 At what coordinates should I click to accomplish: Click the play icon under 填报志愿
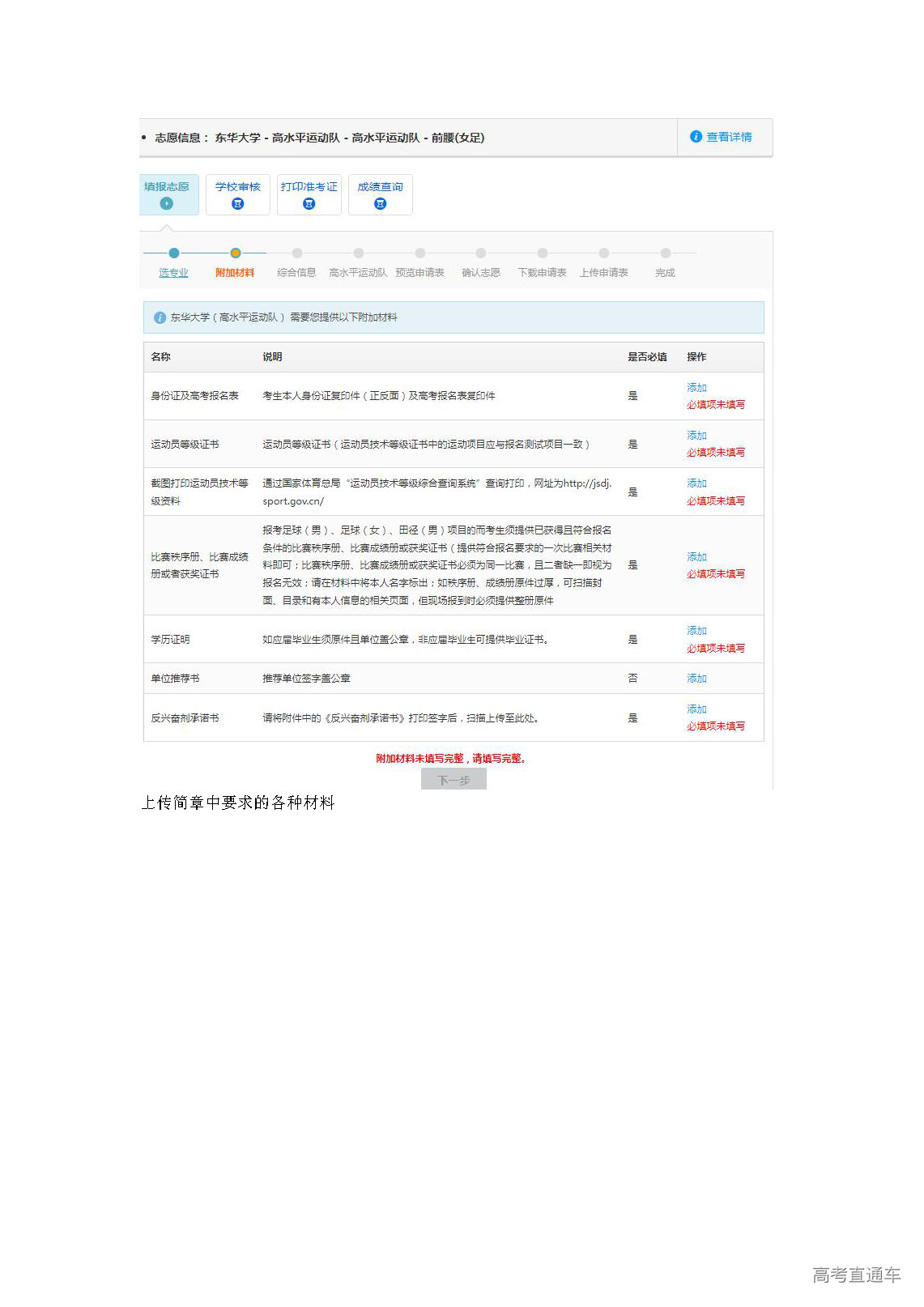167,203
